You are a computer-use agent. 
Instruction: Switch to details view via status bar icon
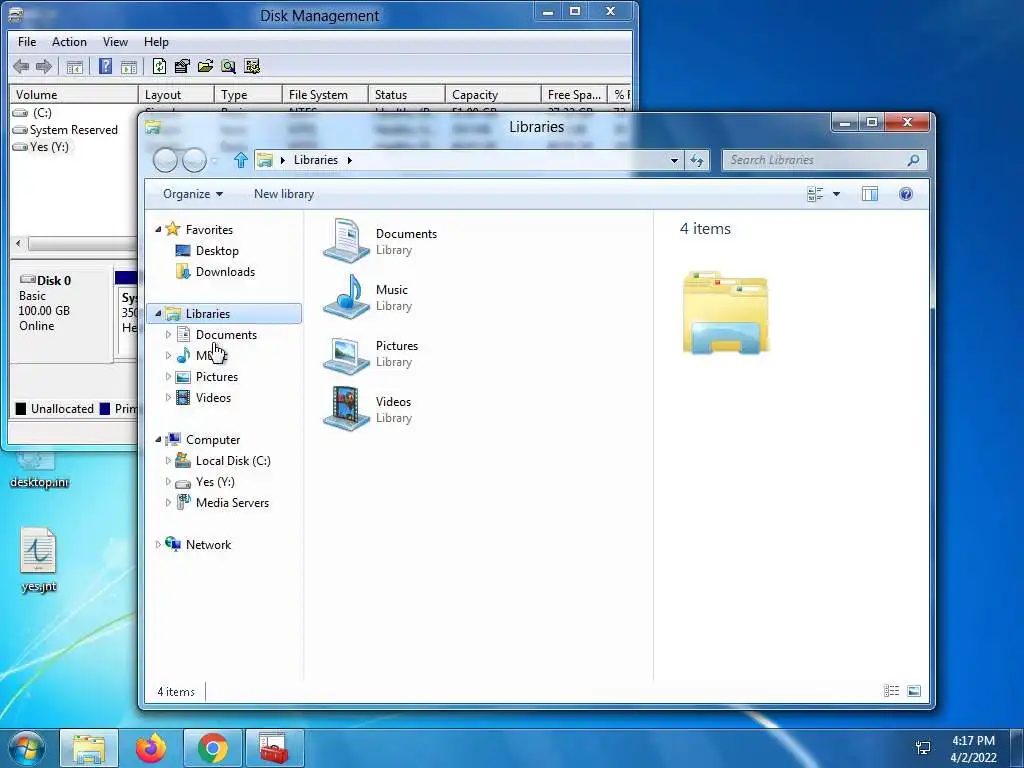pos(891,691)
